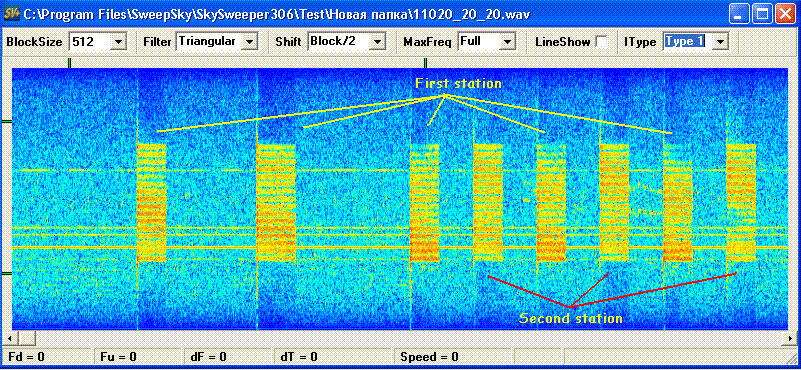Expand the Filter dropdown arrow
801x370 pixels.
(x=249, y=42)
